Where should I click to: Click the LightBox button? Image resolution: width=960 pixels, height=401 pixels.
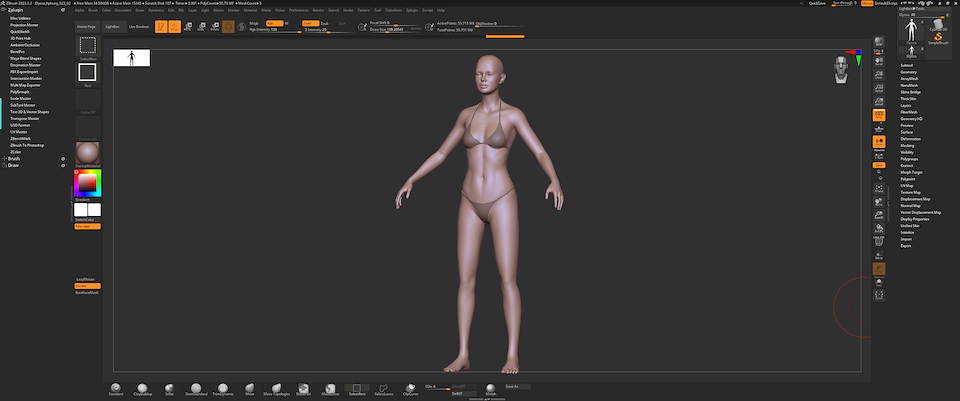(112, 26)
